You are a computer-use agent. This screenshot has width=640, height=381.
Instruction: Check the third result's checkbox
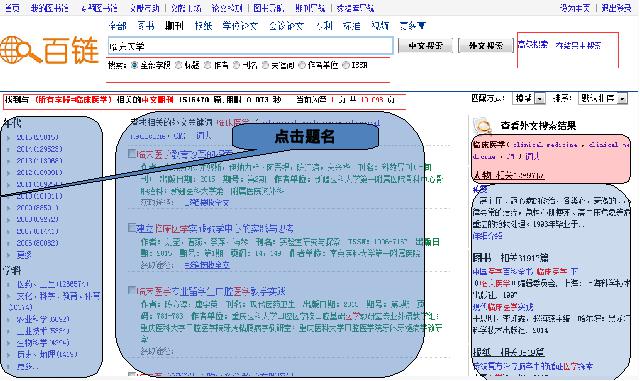click(x=131, y=290)
